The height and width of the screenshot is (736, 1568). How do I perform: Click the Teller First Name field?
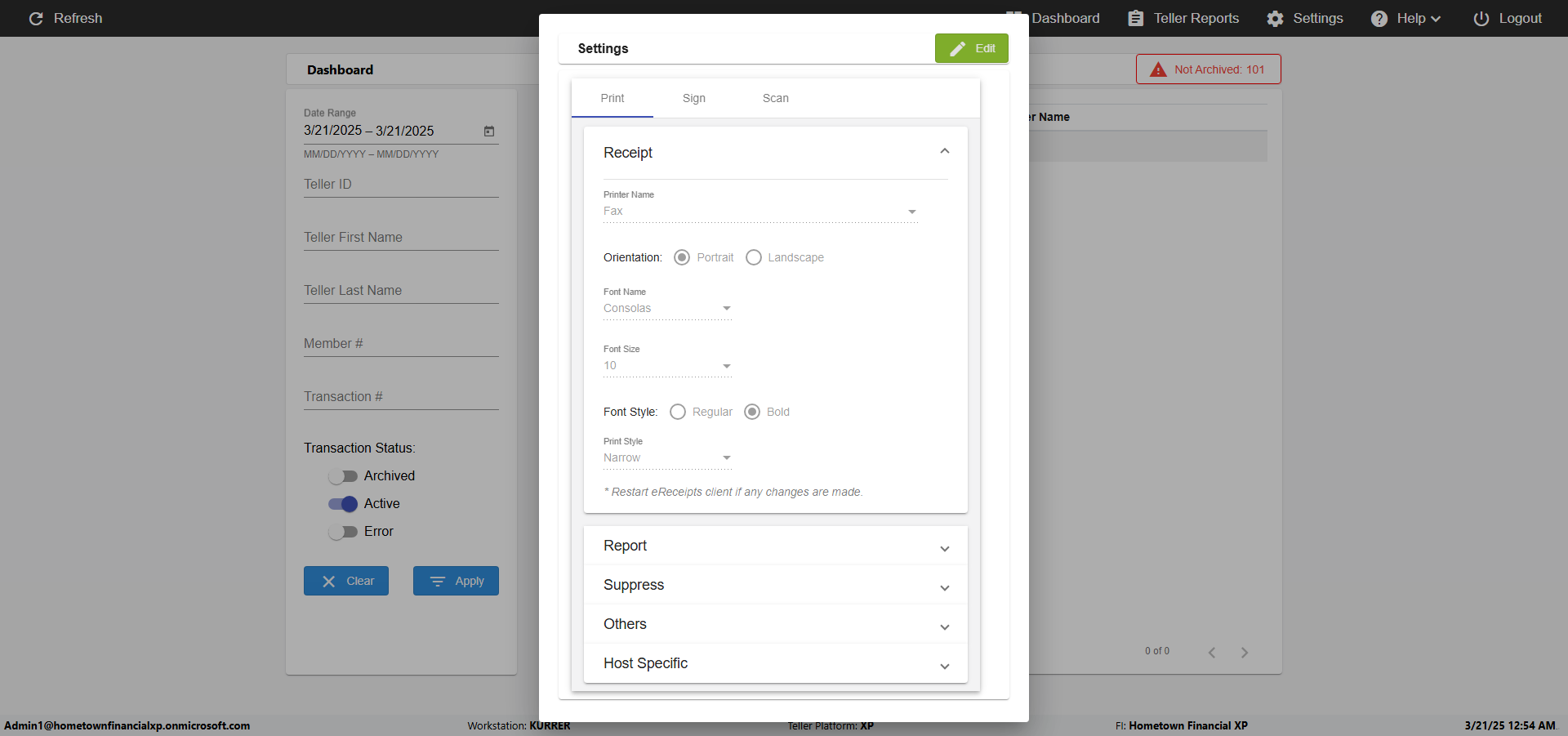pos(401,238)
